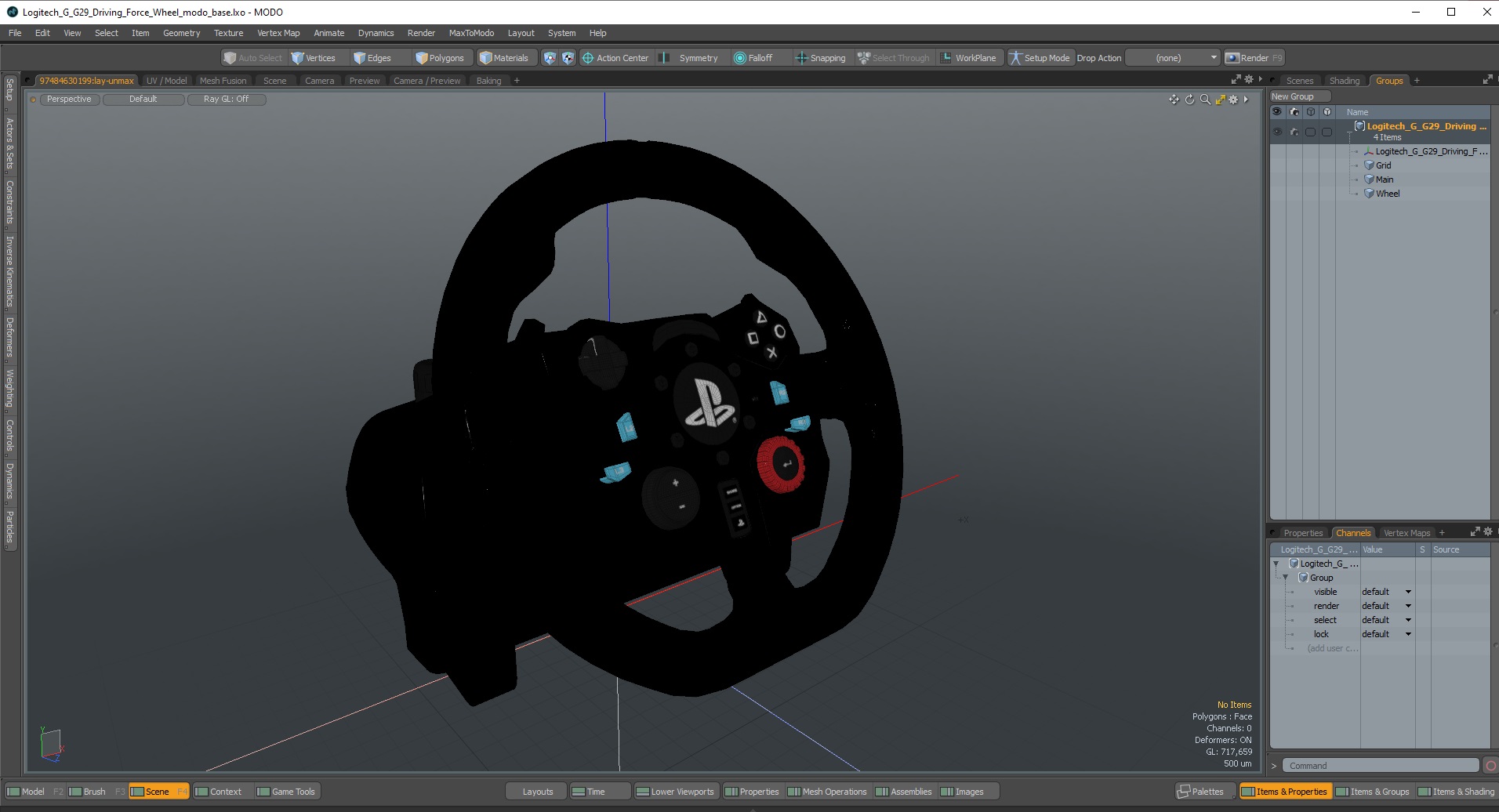Click the viewport pan (move) icon
This screenshot has width=1499, height=812.
click(x=1174, y=100)
